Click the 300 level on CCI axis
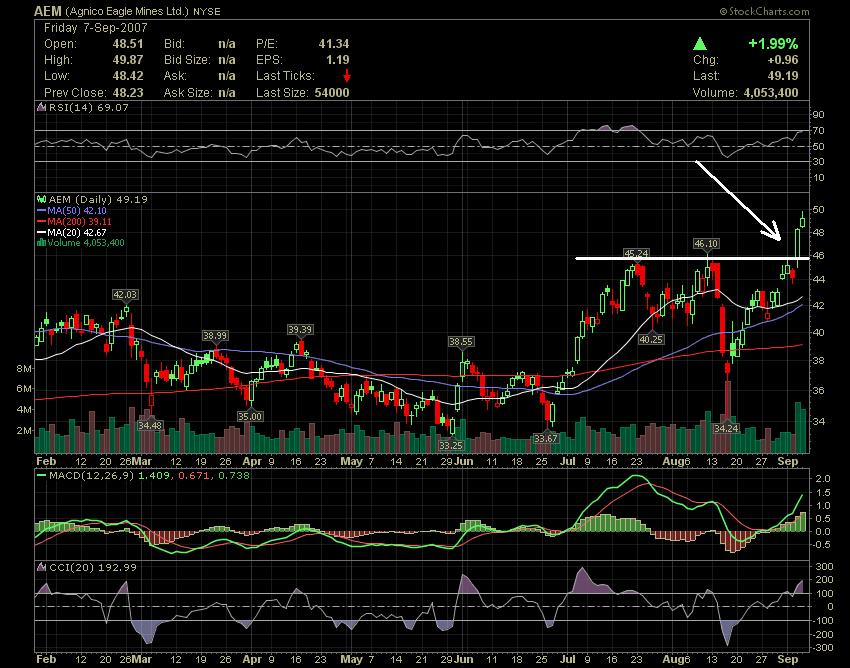Image resolution: width=850 pixels, height=668 pixels. click(x=825, y=567)
